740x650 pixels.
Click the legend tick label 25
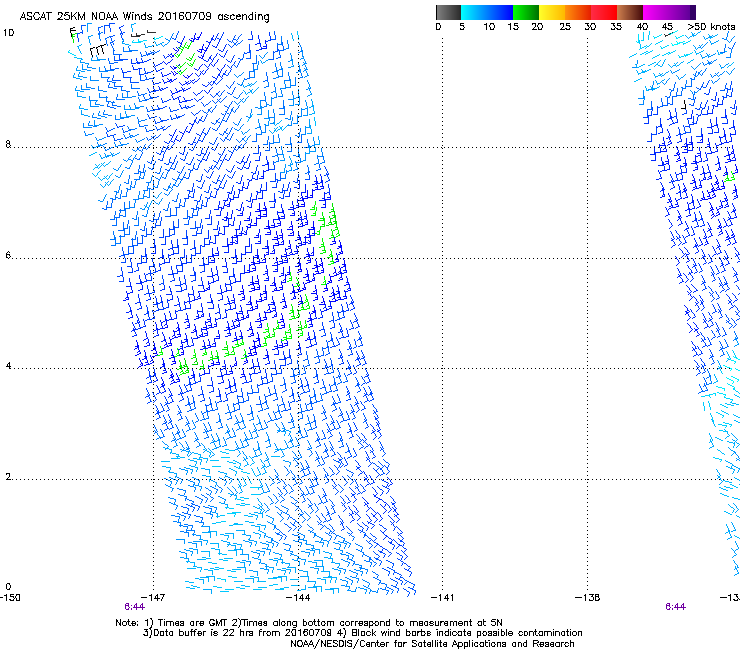[x=565, y=27]
